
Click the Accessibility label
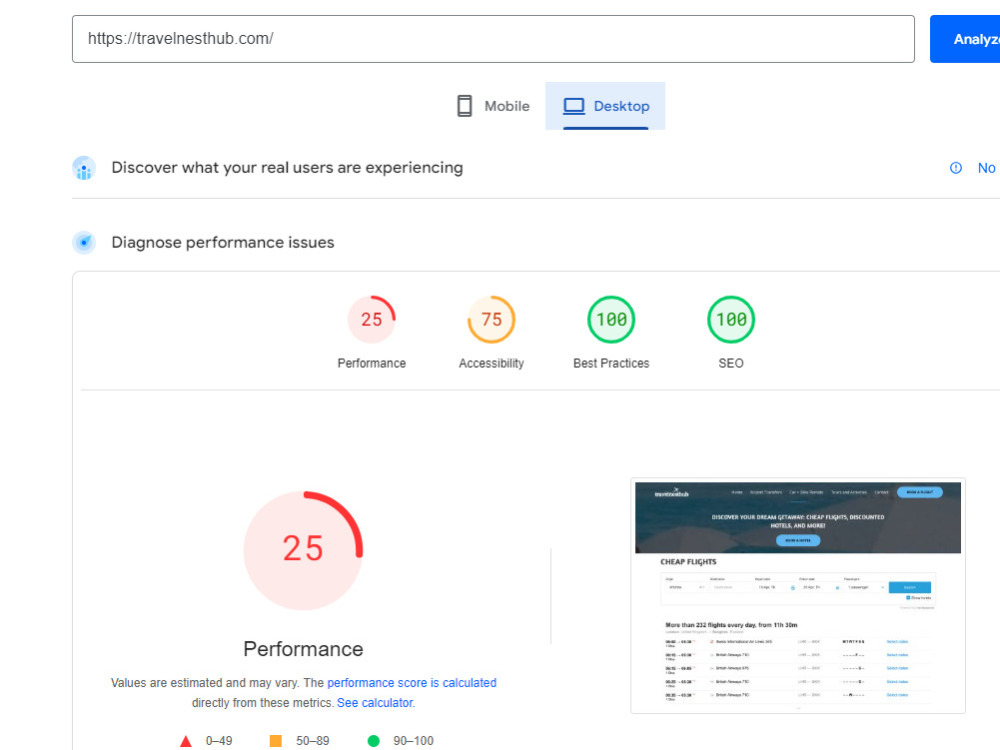click(x=491, y=363)
